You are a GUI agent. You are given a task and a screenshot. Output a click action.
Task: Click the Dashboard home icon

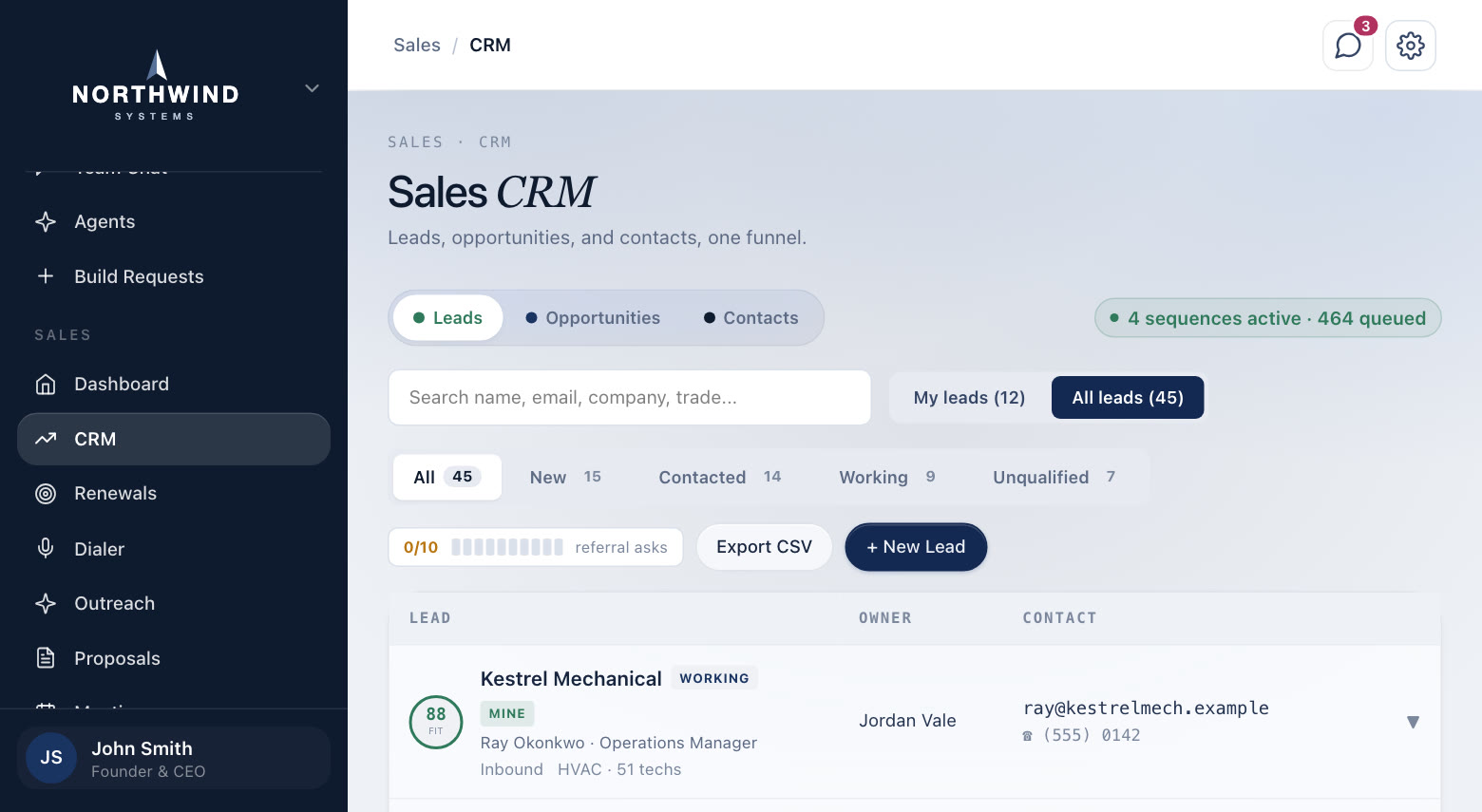pyautogui.click(x=46, y=384)
